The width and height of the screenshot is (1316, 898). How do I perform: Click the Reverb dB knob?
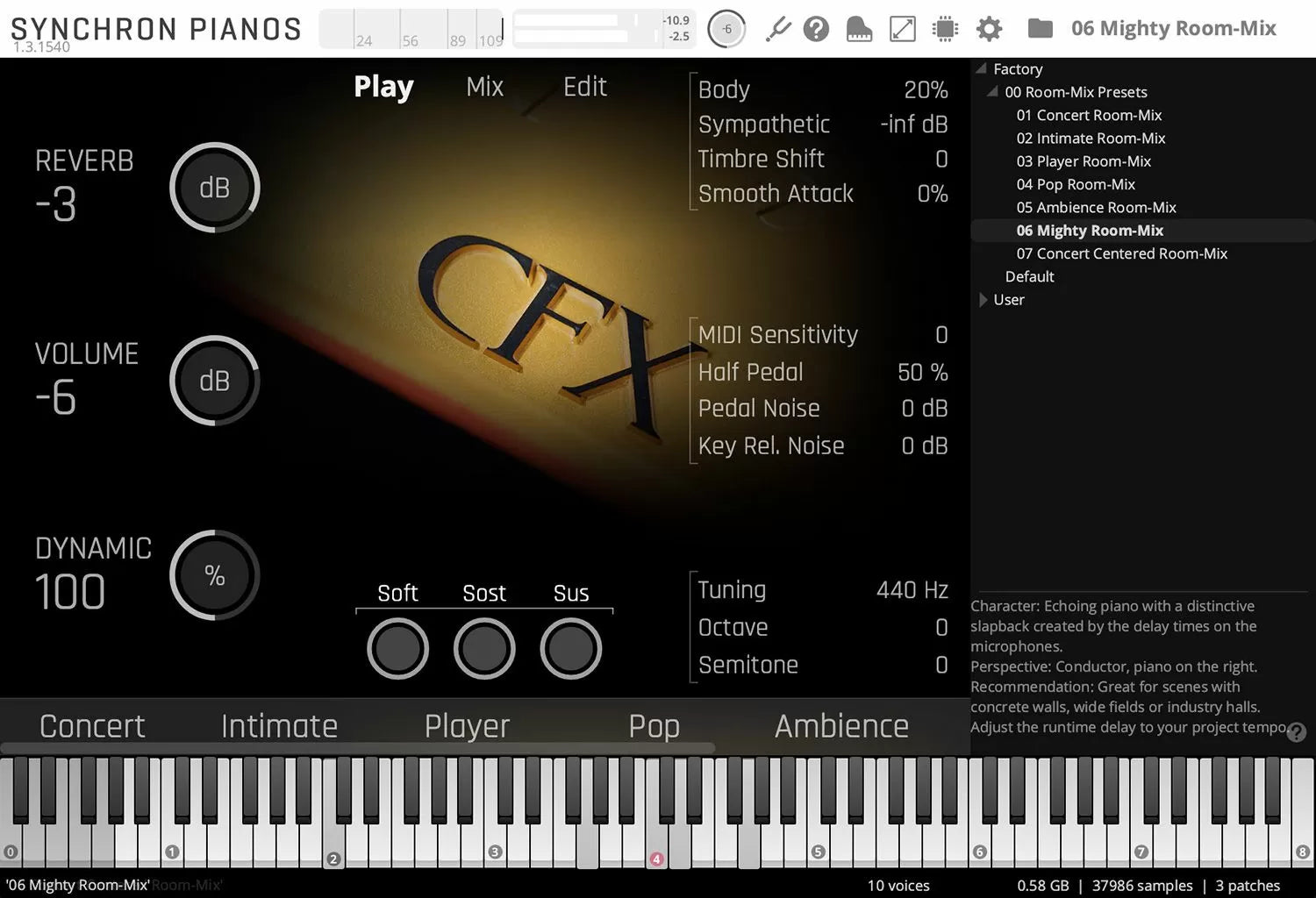pos(214,188)
